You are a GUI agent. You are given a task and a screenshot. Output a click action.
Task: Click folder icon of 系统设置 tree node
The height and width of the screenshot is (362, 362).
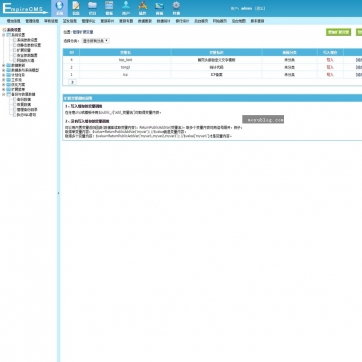pos(8,35)
